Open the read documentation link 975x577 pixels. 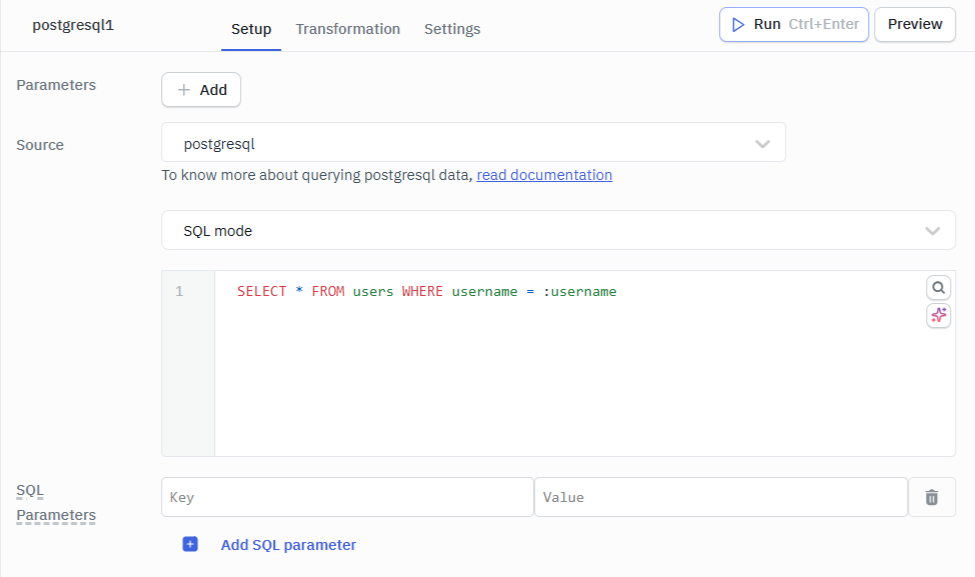coord(544,174)
